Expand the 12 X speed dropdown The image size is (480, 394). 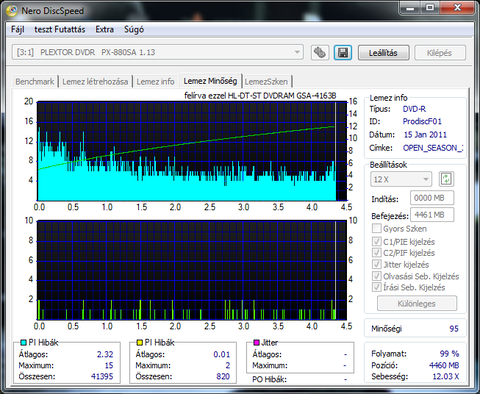(401, 179)
